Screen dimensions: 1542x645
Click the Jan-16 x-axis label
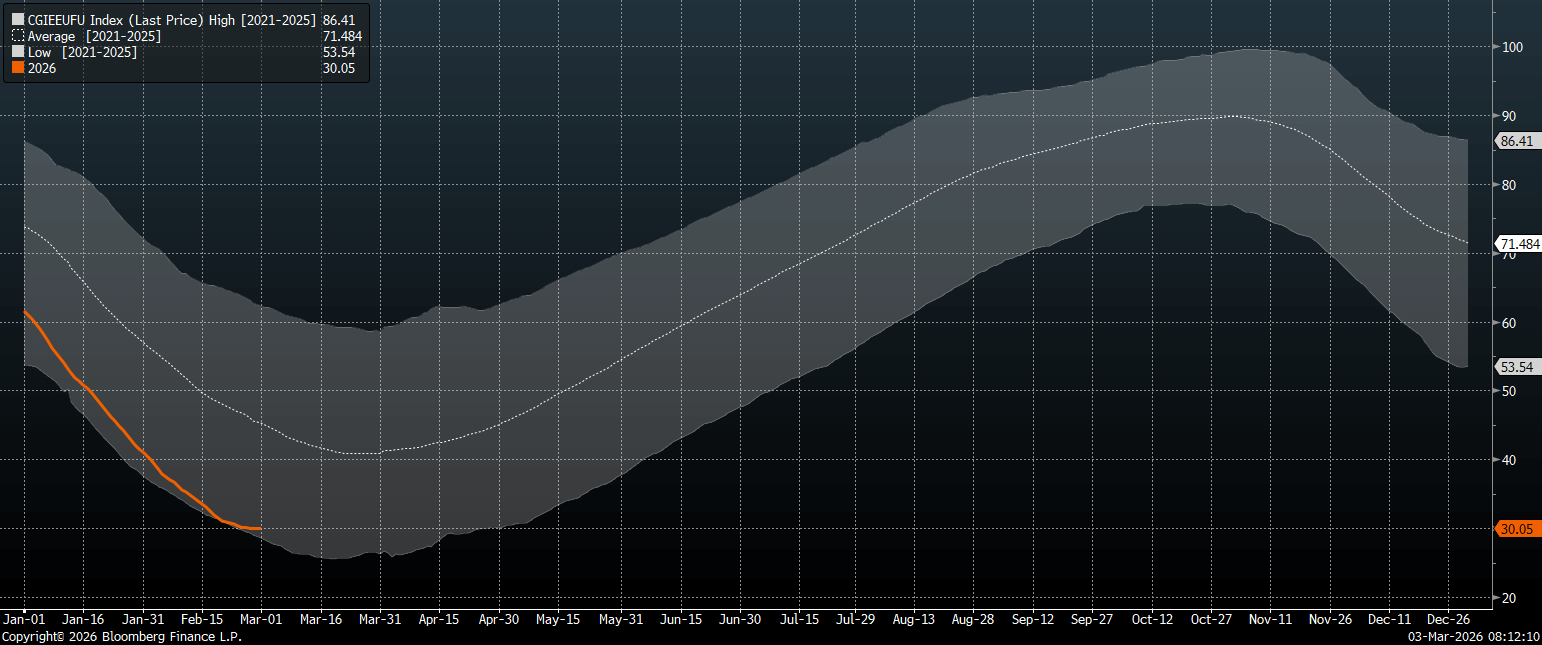[83, 620]
